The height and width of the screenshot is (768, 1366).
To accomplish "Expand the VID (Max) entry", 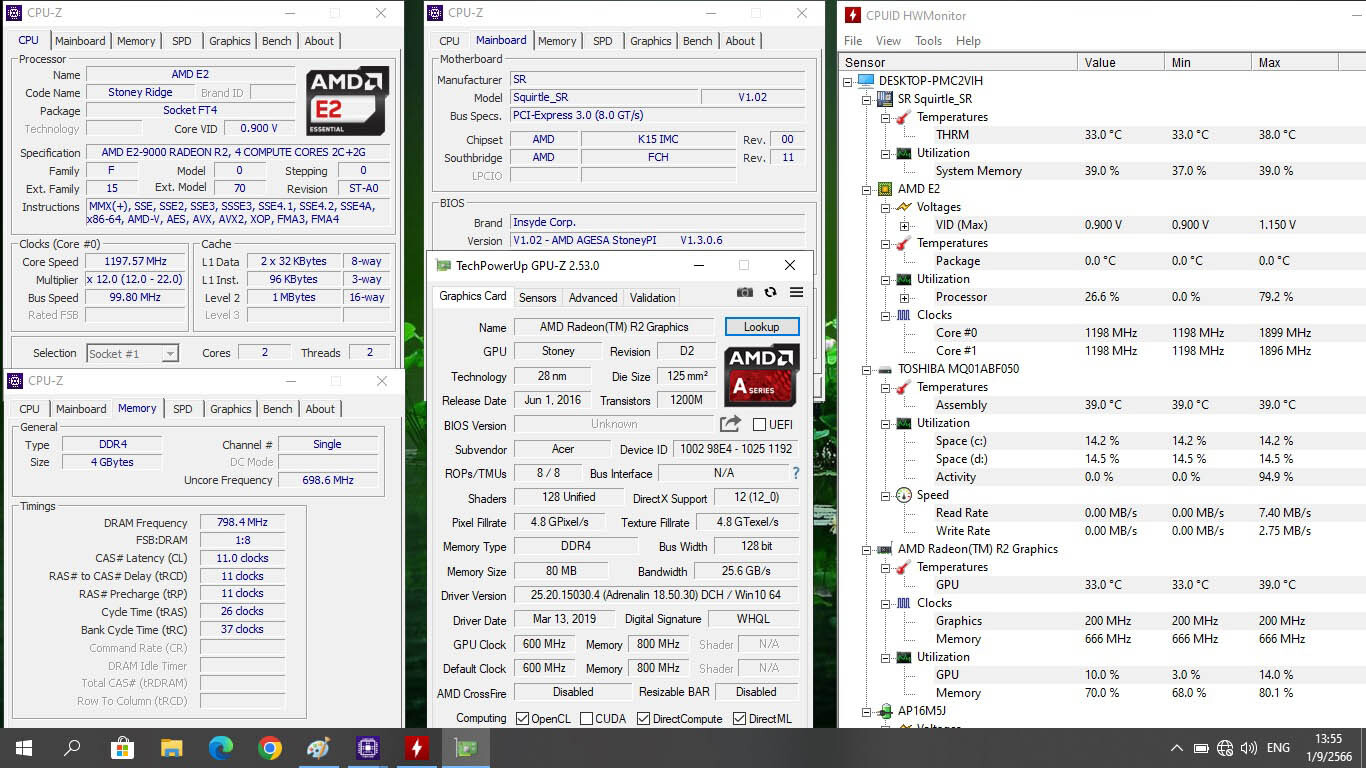I will pyautogui.click(x=904, y=225).
